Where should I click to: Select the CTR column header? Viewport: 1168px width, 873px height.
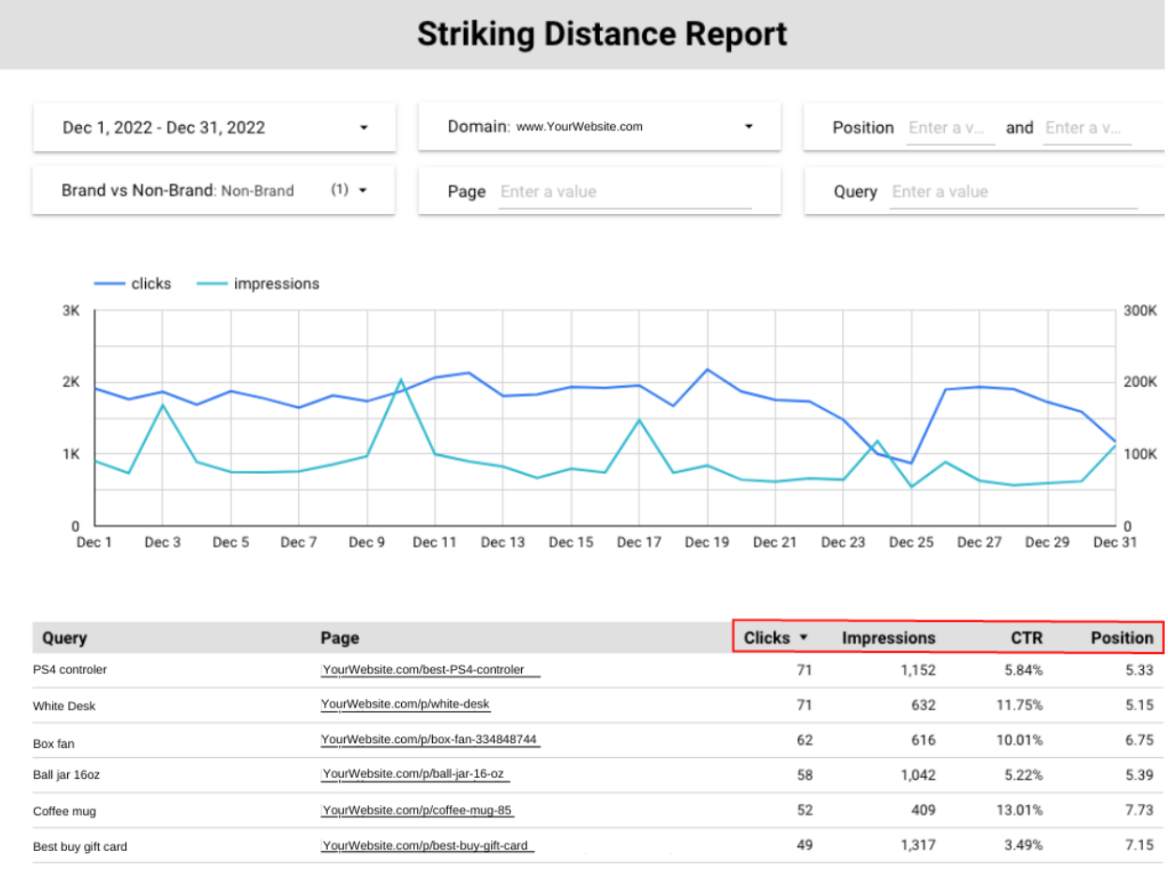[1026, 637]
